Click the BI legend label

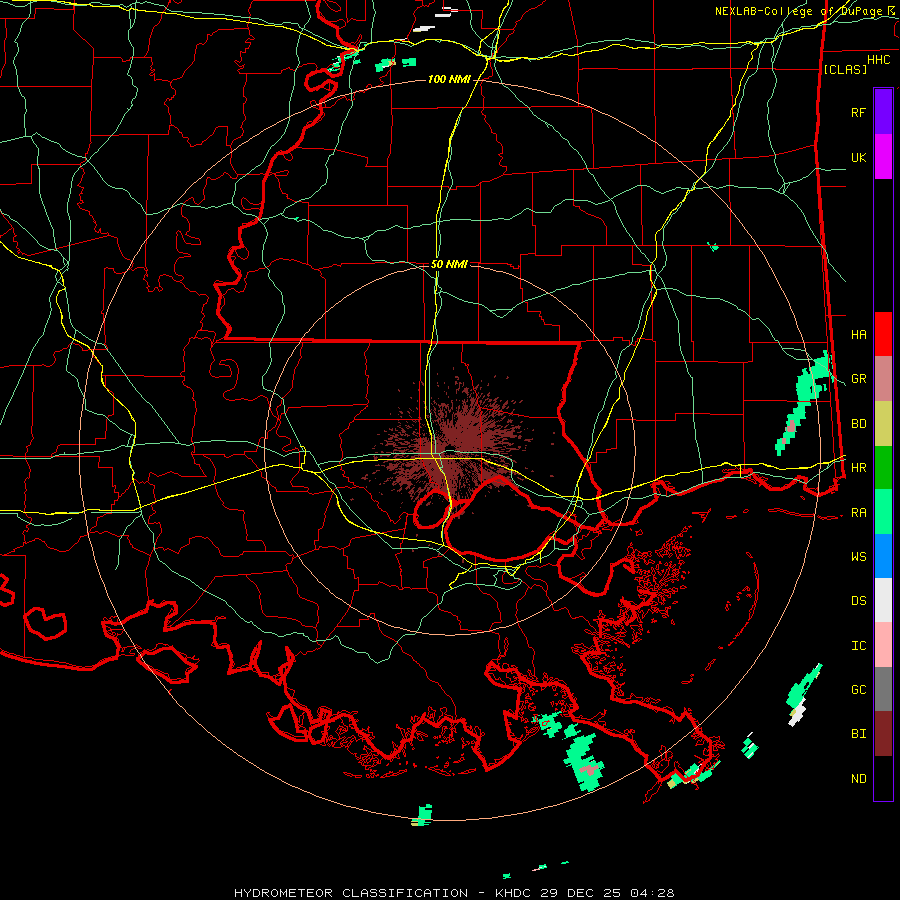pyautogui.click(x=858, y=734)
